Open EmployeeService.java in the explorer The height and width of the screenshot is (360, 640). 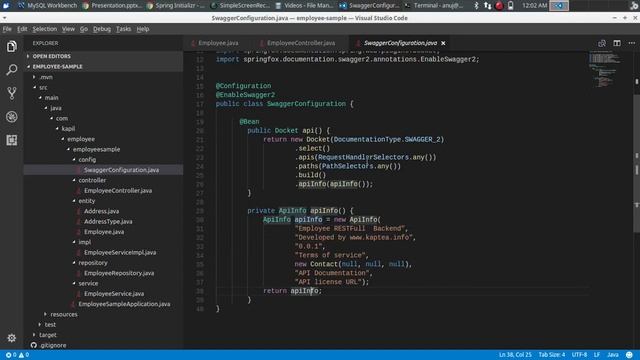pos(113,294)
